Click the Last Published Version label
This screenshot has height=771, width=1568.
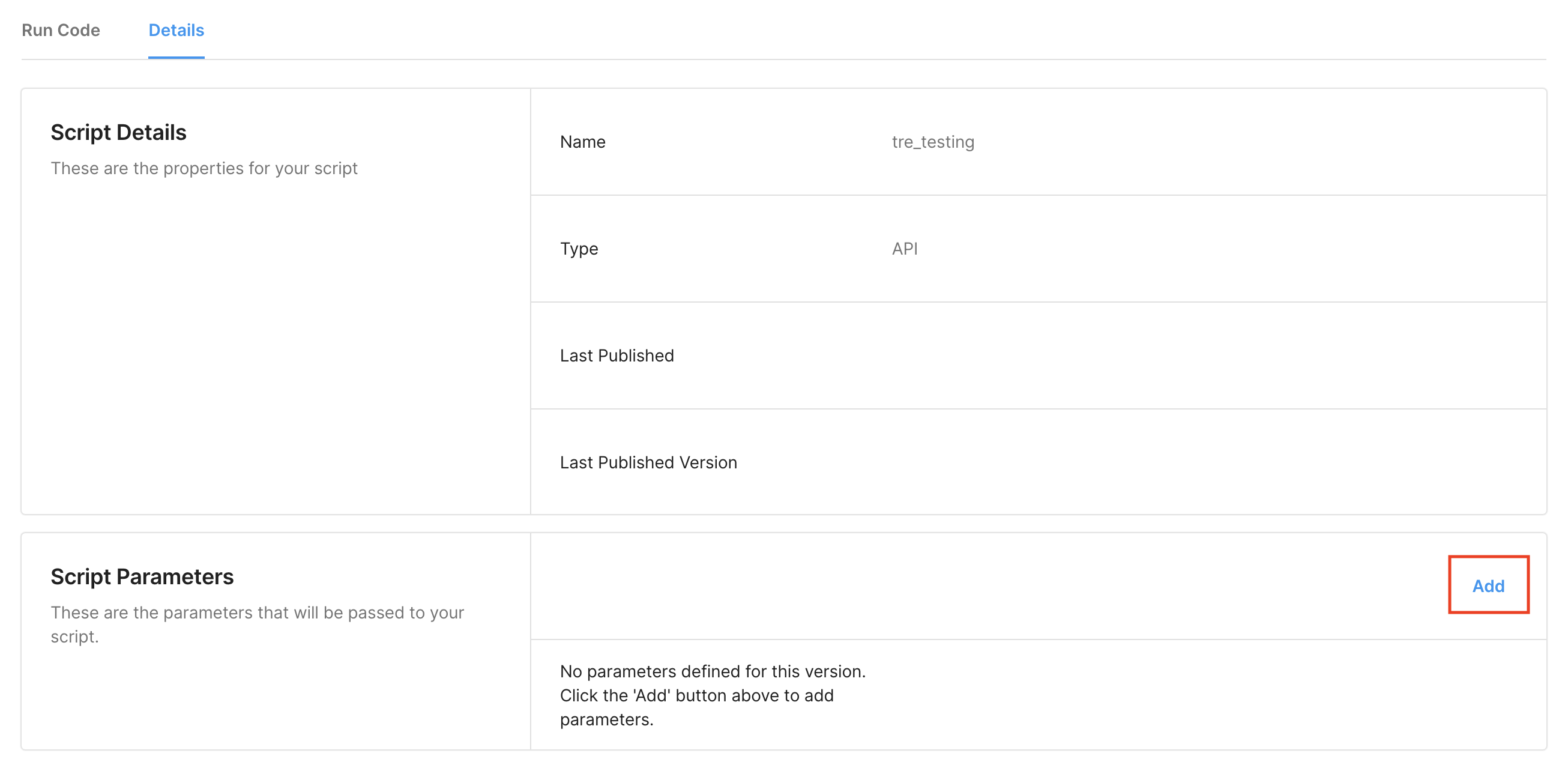648,462
